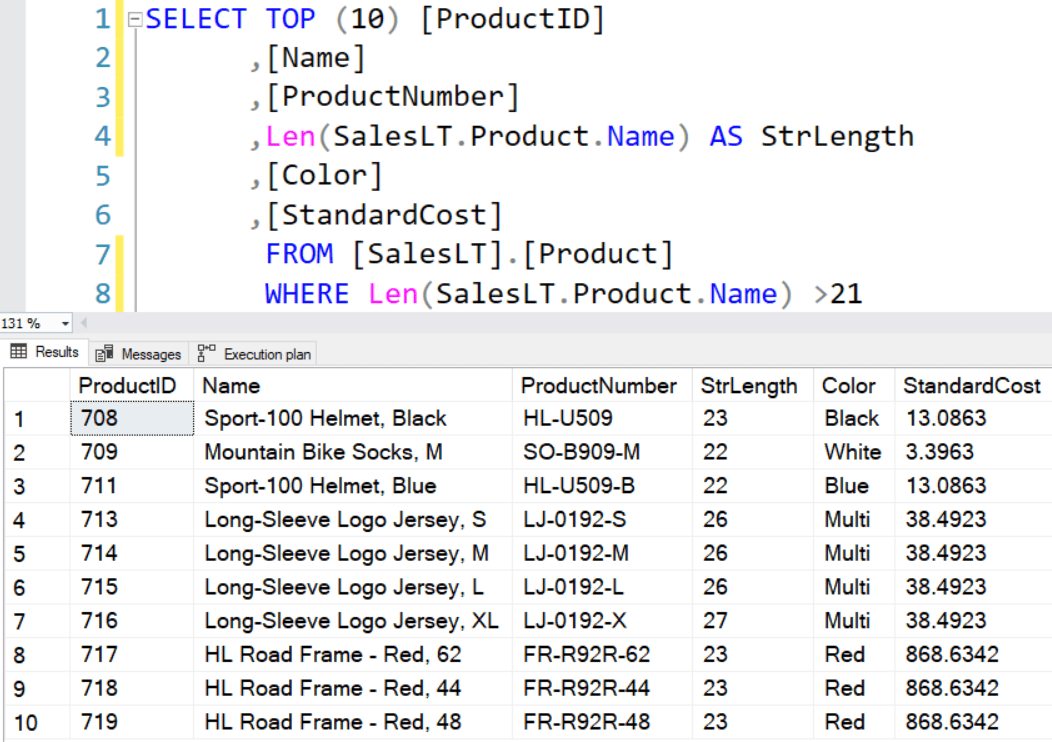
Task: Select Color cell Black
Action: point(854,419)
